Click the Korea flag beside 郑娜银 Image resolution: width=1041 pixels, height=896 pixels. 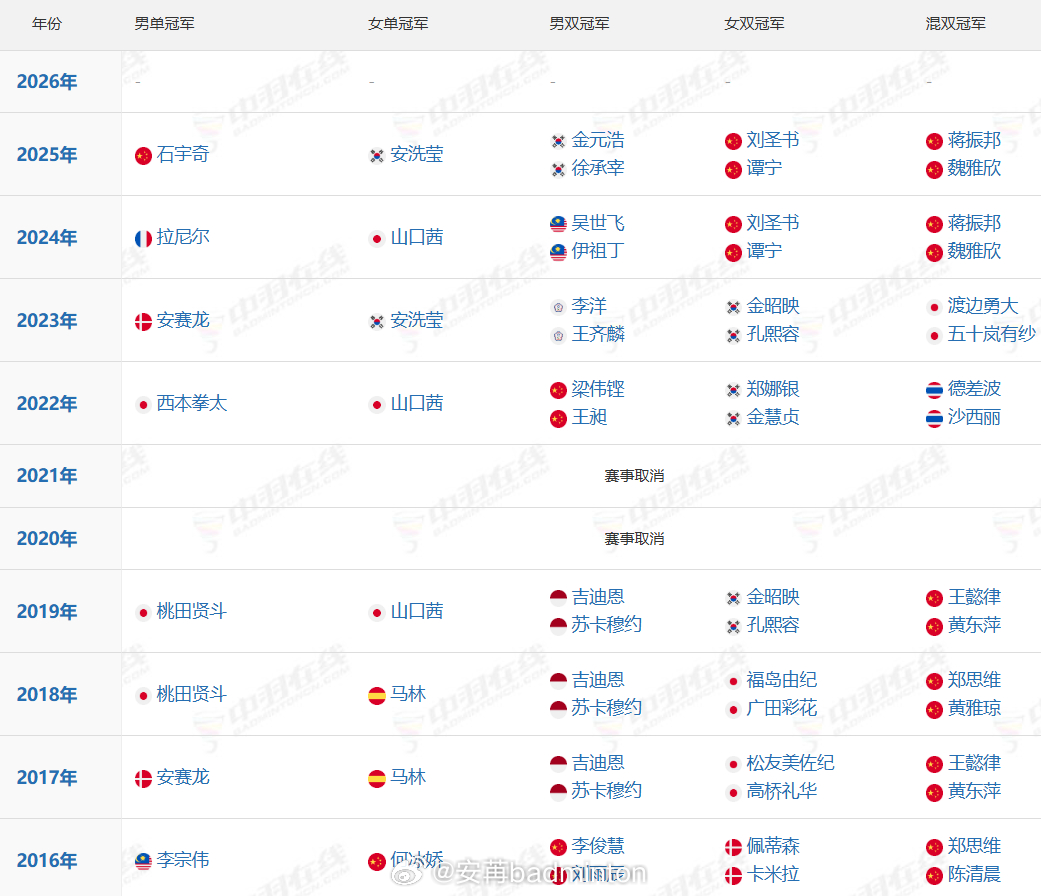point(733,390)
